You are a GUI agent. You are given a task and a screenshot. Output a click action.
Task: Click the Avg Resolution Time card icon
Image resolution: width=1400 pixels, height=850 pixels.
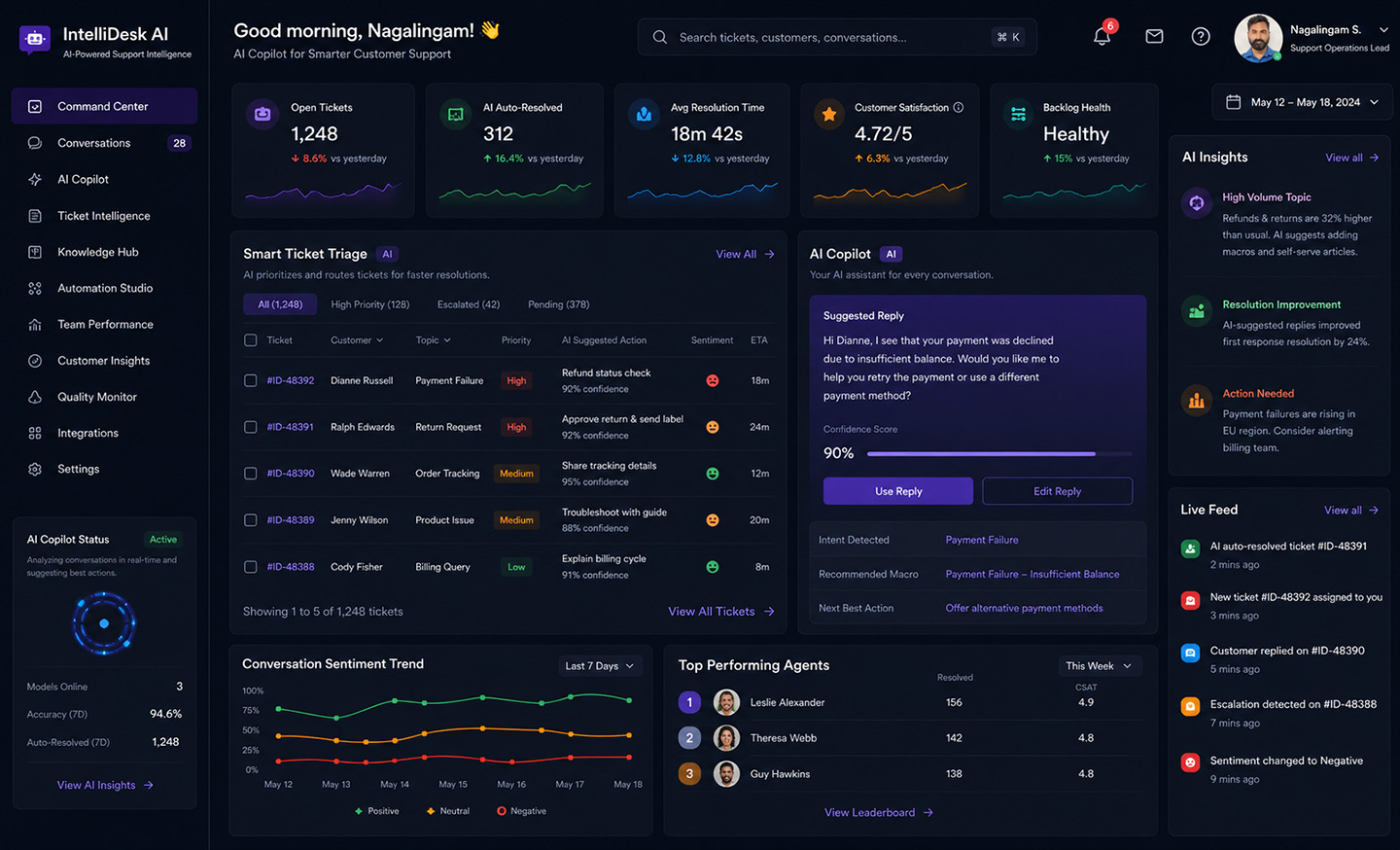coord(643,114)
